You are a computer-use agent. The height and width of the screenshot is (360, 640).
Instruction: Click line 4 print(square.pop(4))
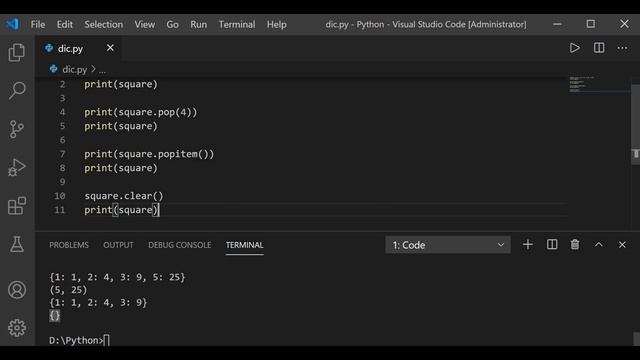(x=140, y=112)
